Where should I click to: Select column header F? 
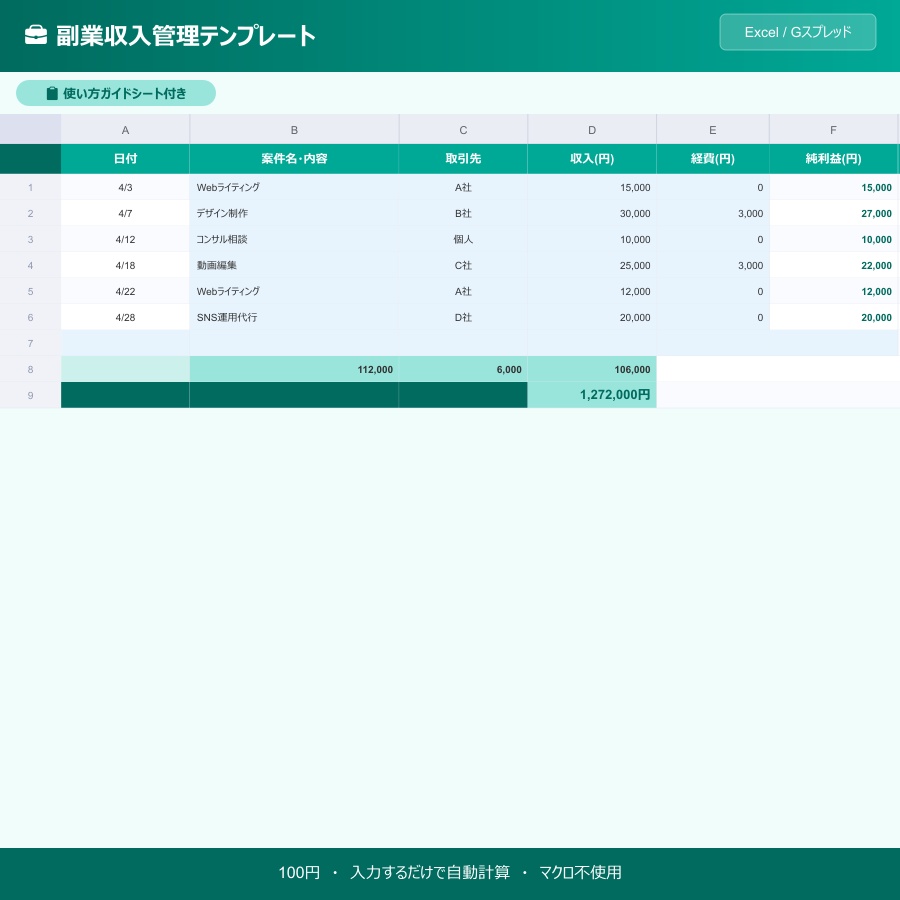pos(833,128)
